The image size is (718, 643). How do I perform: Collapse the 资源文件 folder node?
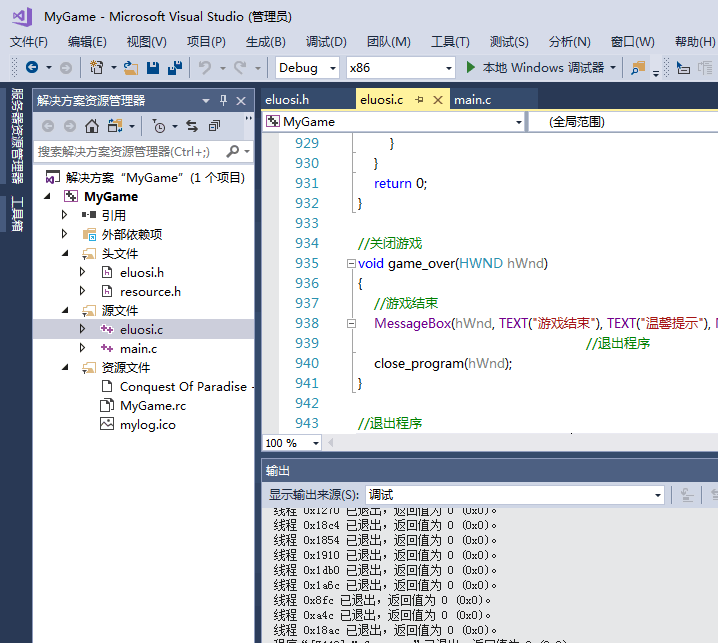pyautogui.click(x=65, y=367)
